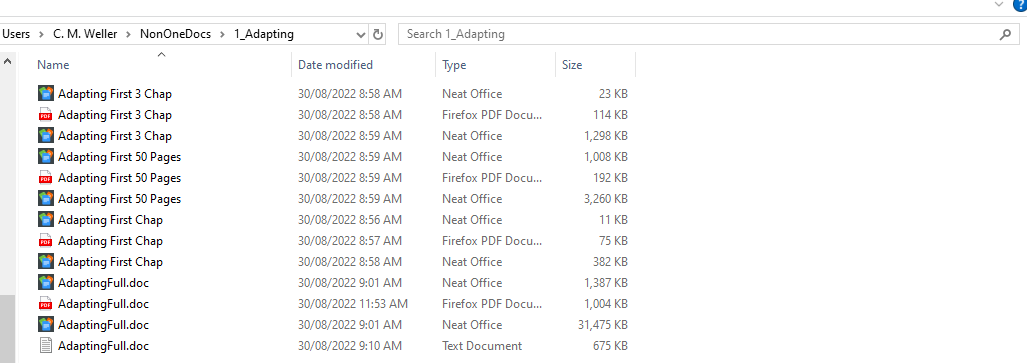Select the text document icon of the 675 KB AdaptingFull.doc
Viewport: 1027px width, 363px height.
(x=46, y=345)
